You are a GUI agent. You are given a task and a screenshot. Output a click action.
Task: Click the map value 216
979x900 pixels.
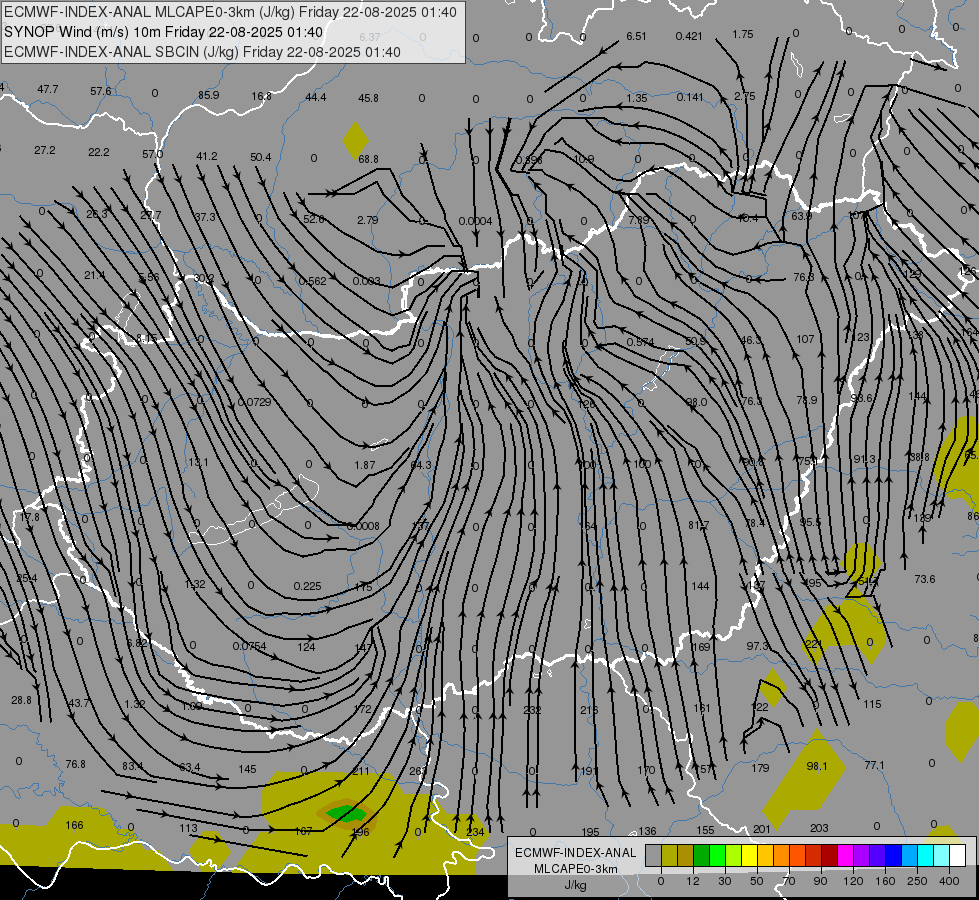pyautogui.click(x=589, y=710)
